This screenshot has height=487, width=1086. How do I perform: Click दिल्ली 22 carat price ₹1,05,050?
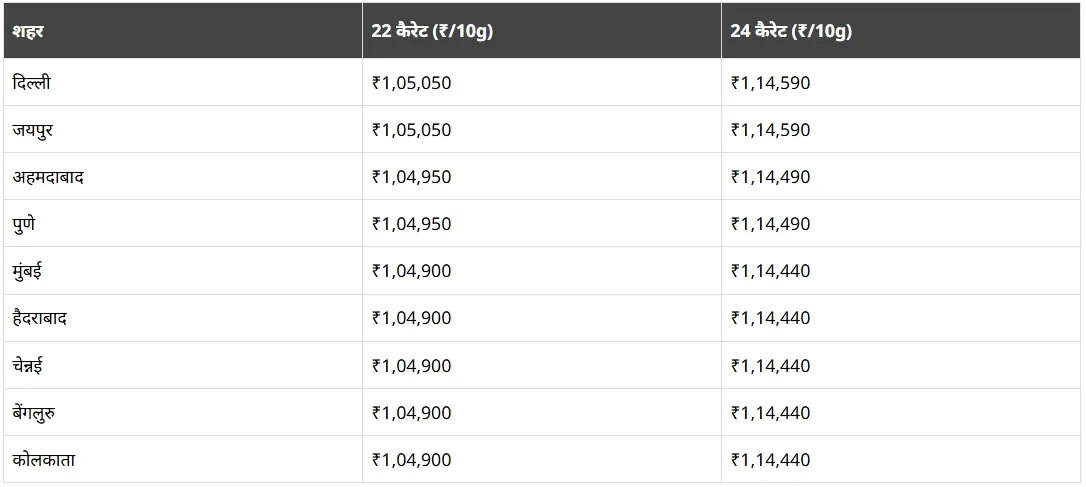point(411,83)
